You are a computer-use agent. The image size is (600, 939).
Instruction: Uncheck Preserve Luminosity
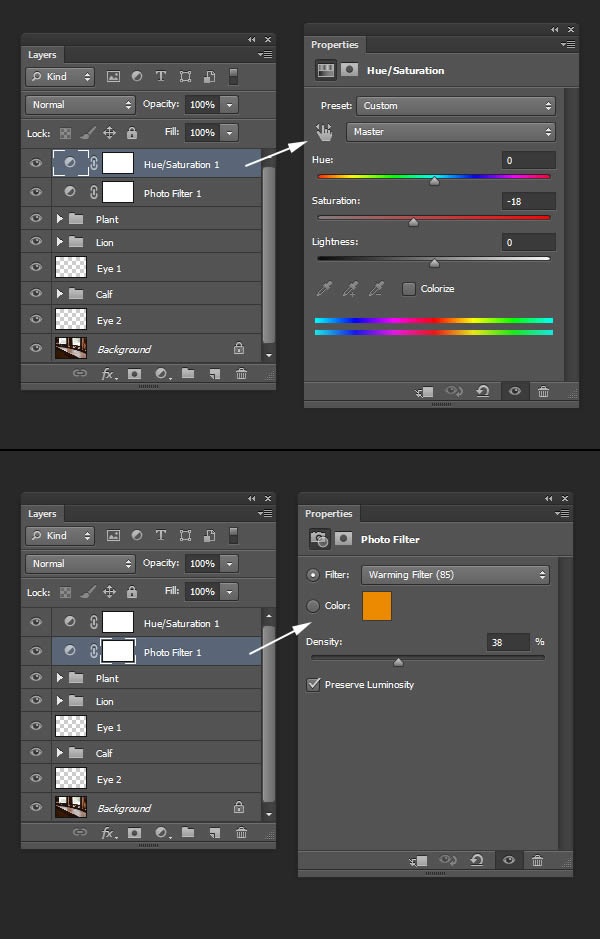point(313,684)
